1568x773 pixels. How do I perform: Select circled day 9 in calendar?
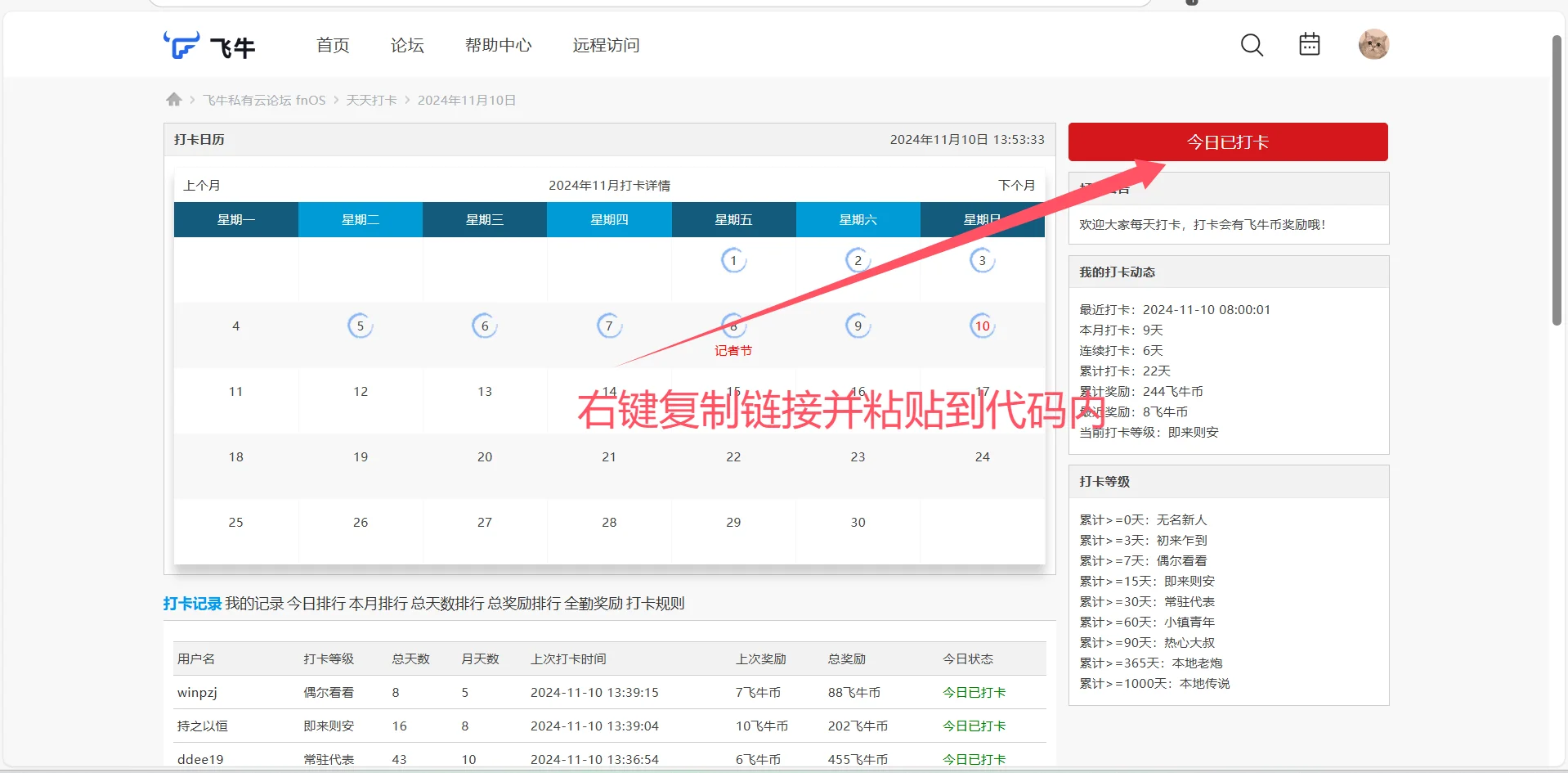(858, 326)
